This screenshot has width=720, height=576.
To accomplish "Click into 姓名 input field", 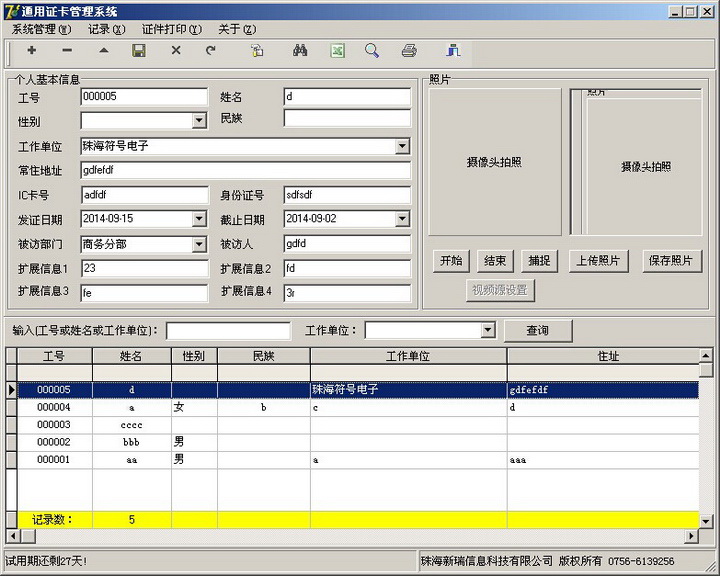I will pyautogui.click(x=347, y=97).
